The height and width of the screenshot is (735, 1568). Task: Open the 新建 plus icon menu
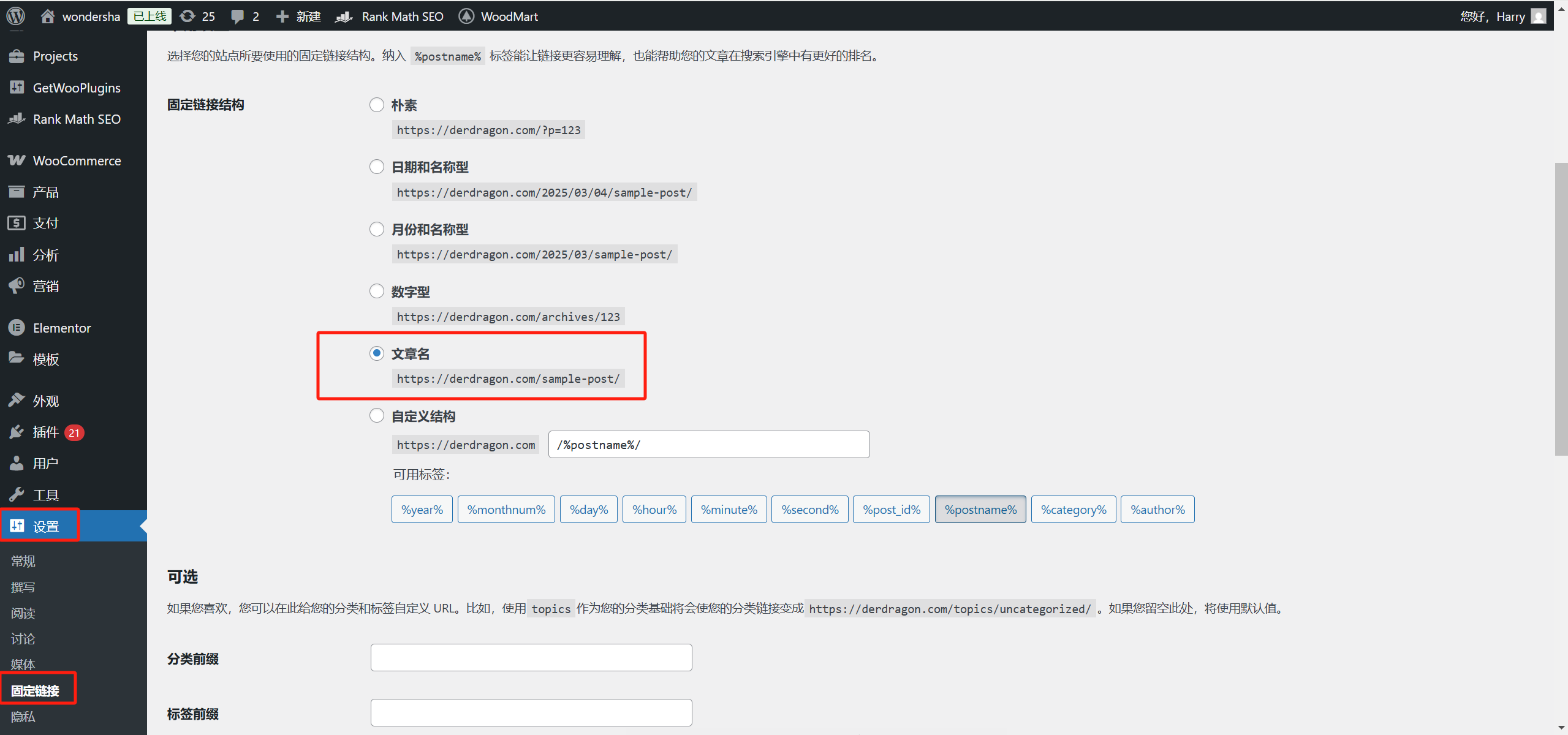click(x=298, y=16)
